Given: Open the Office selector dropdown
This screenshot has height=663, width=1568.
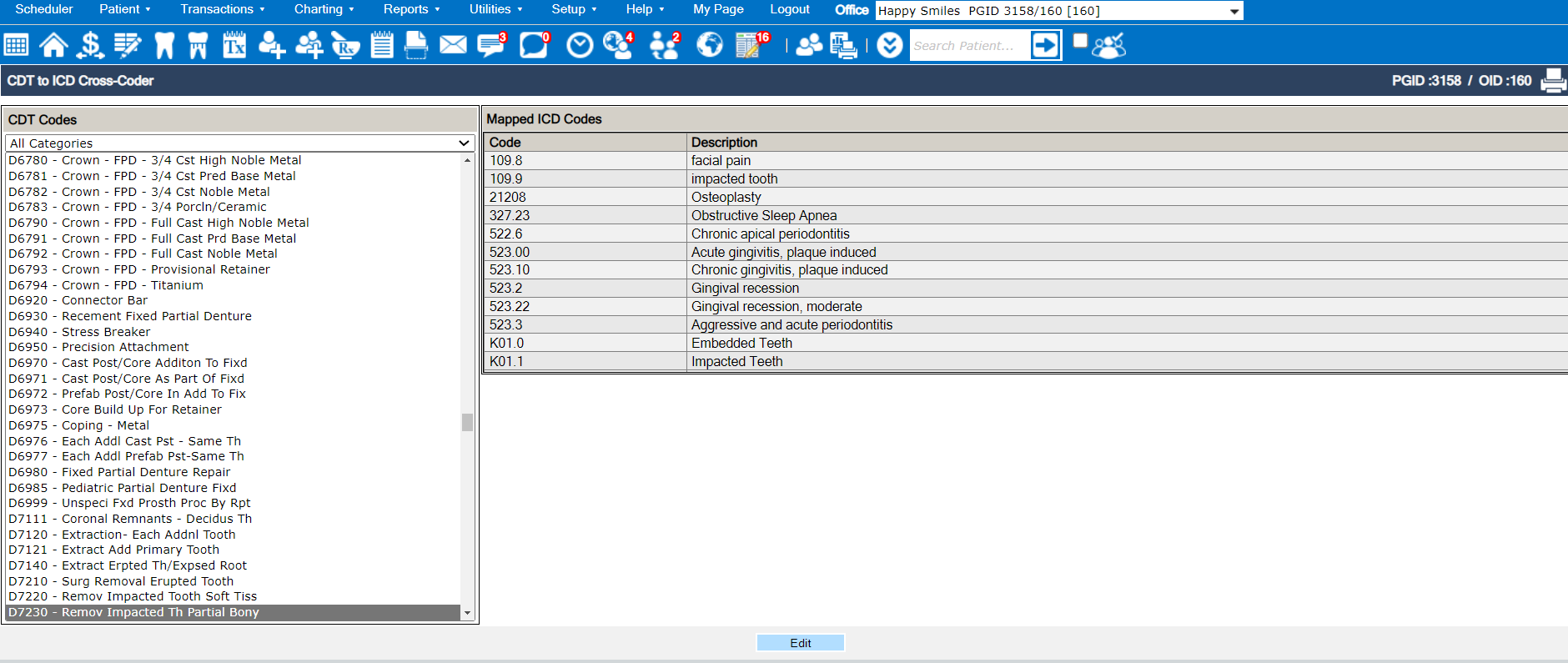Looking at the screenshot, I should [x=1059, y=11].
